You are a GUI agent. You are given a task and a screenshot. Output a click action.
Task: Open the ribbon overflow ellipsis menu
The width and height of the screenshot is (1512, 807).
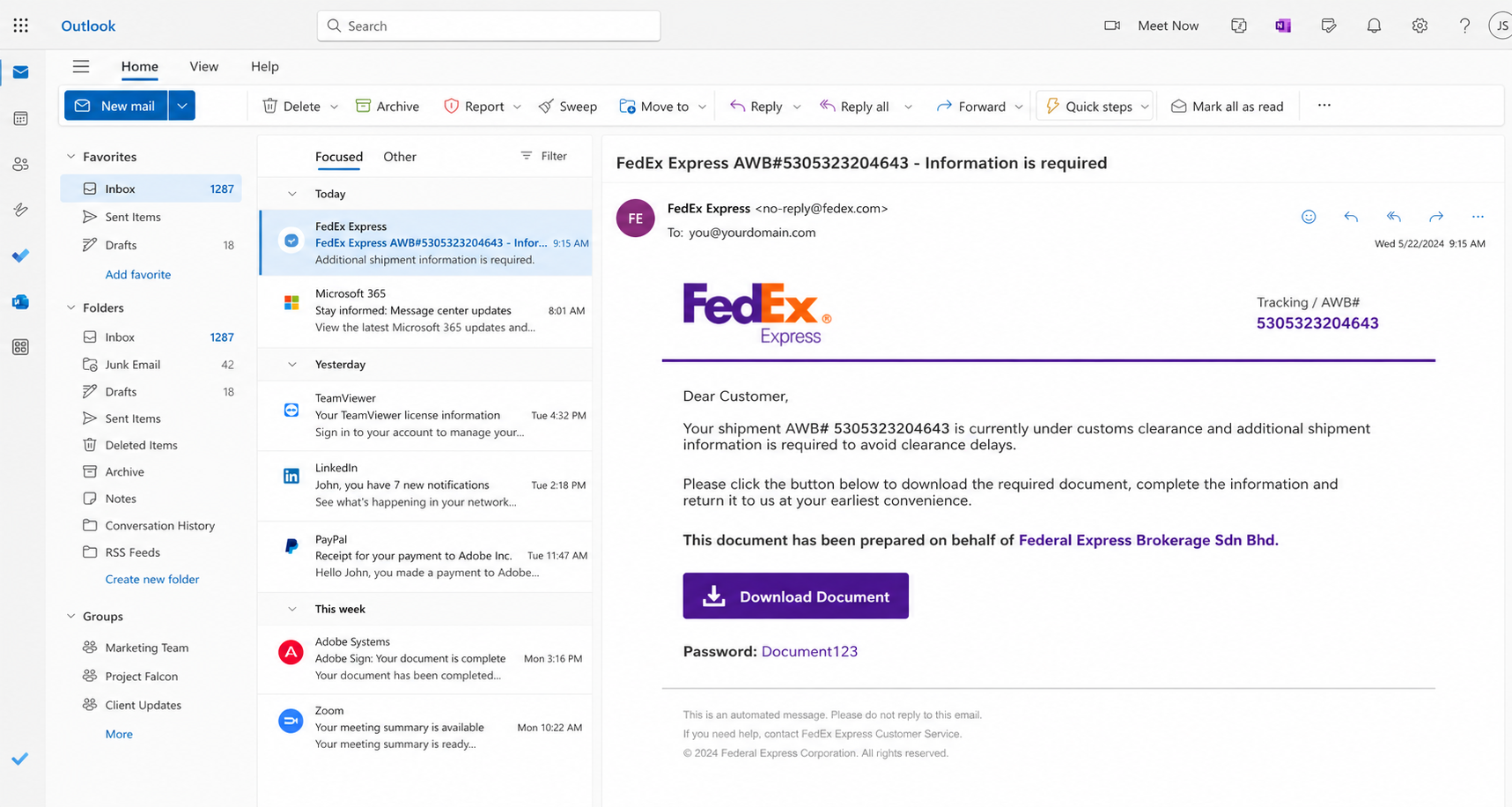point(1324,106)
